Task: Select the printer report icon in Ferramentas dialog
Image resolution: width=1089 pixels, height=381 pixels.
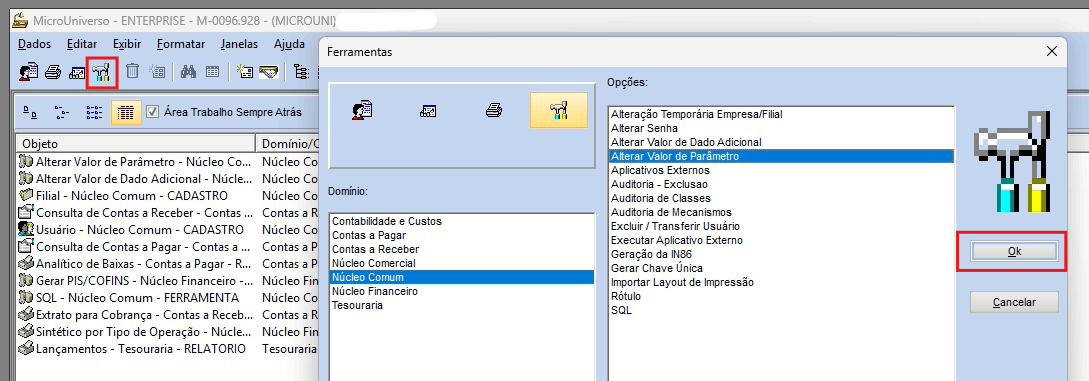Action: click(x=494, y=110)
